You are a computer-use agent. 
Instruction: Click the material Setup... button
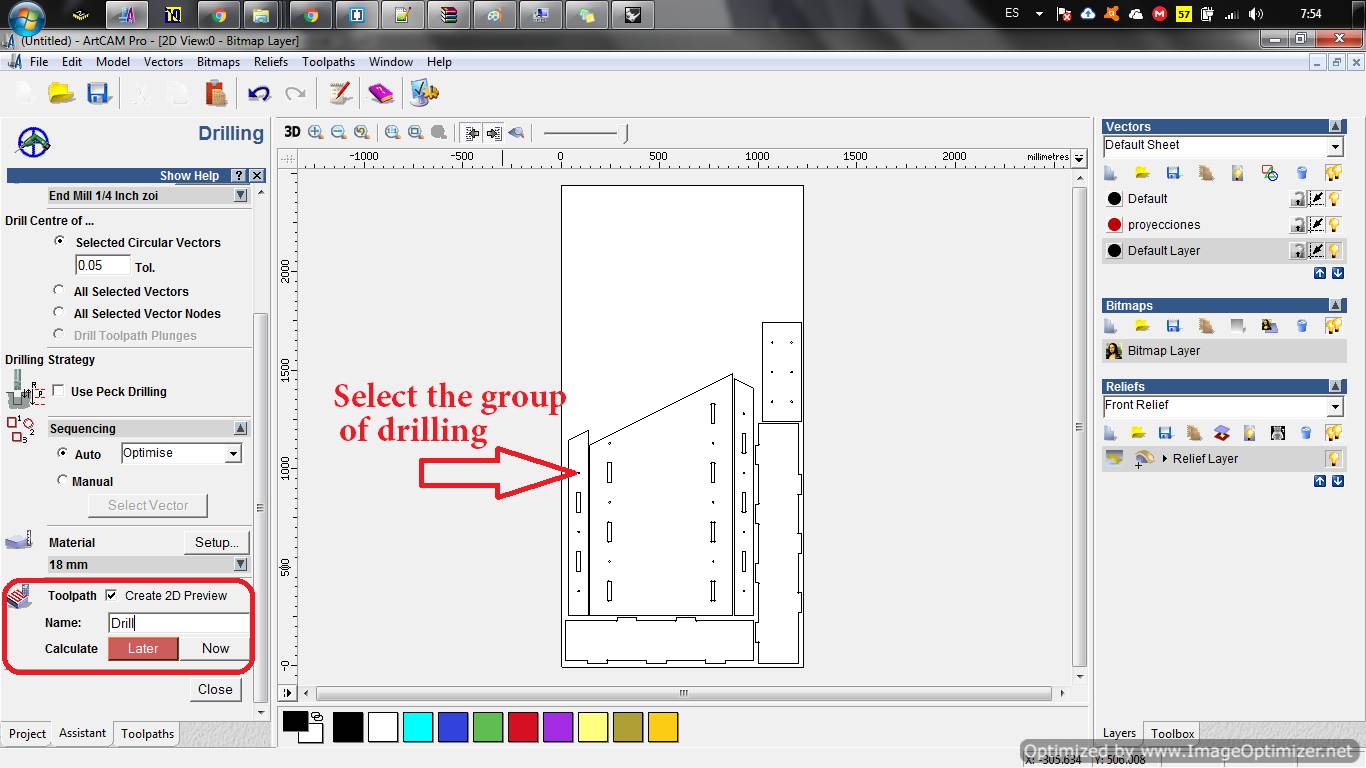[x=216, y=542]
